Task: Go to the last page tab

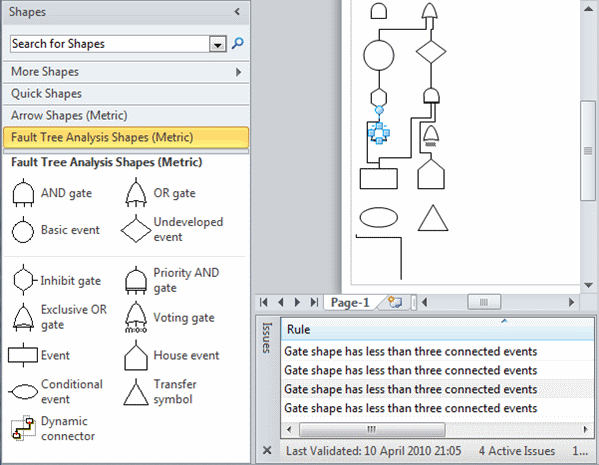Action: pos(314,302)
